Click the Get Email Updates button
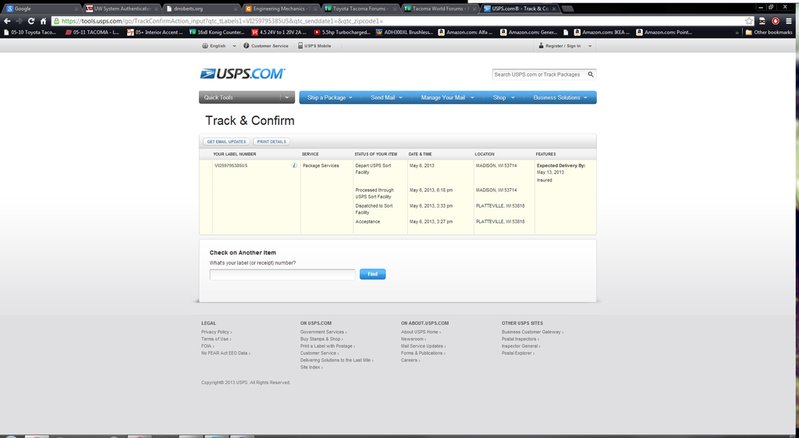Screen dimensions: 799x438 [x=226, y=142]
